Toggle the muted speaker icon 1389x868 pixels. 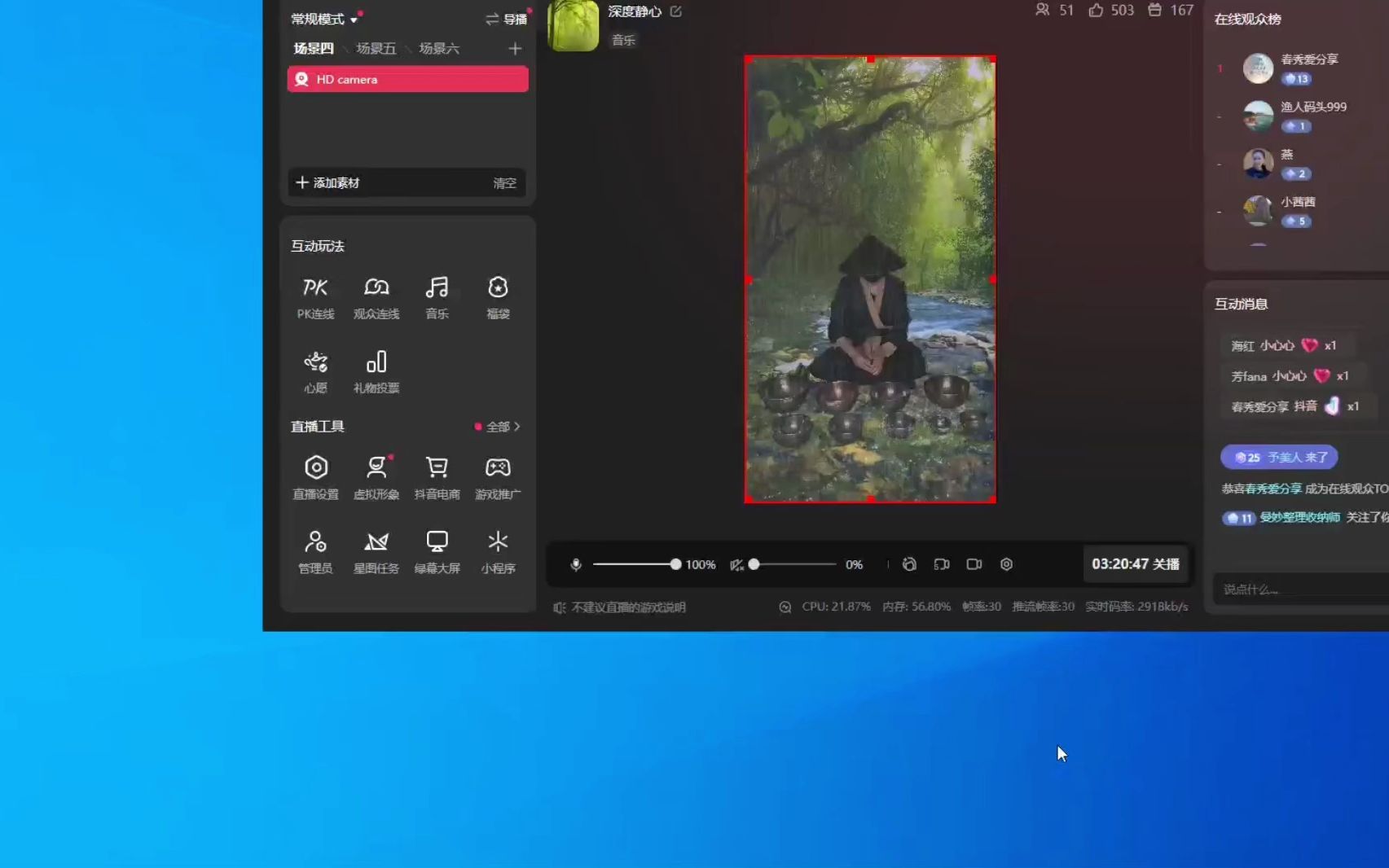click(x=736, y=564)
